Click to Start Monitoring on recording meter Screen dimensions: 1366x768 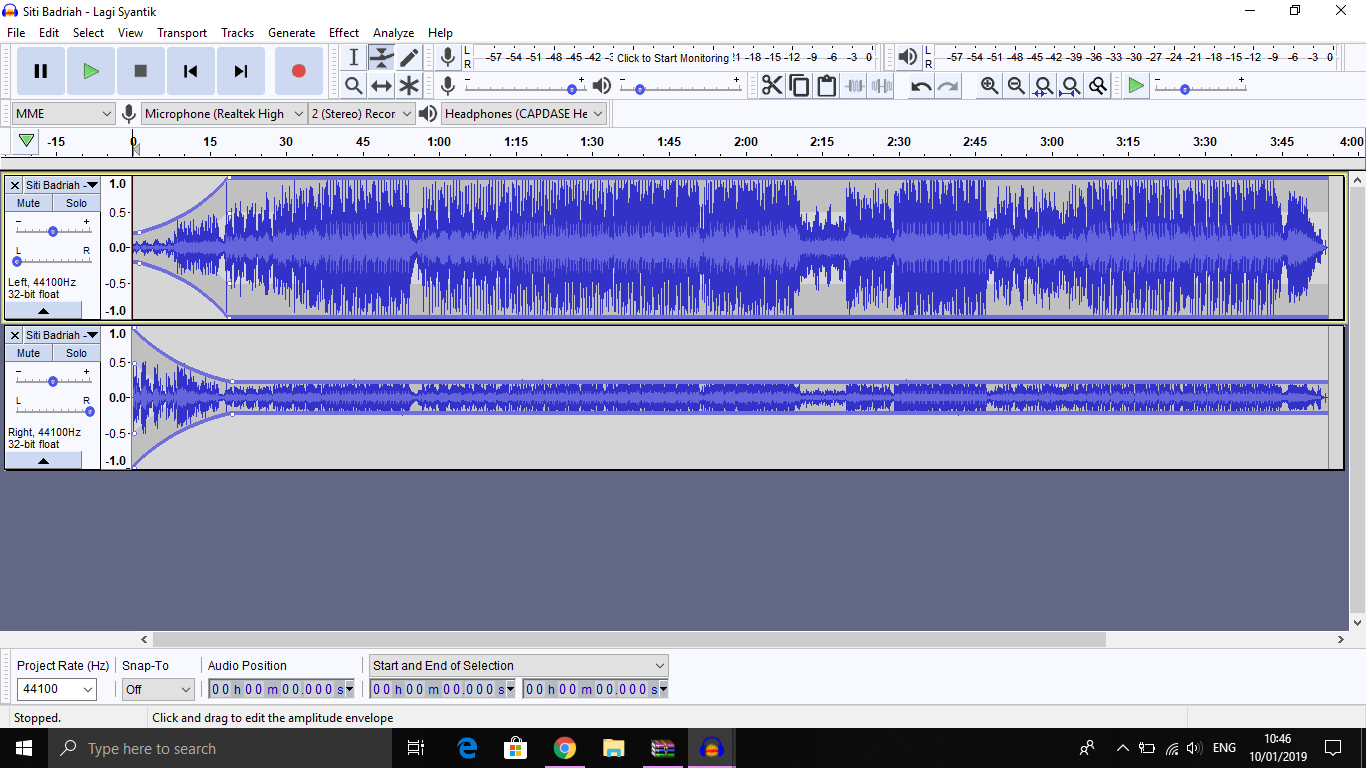(x=672, y=58)
